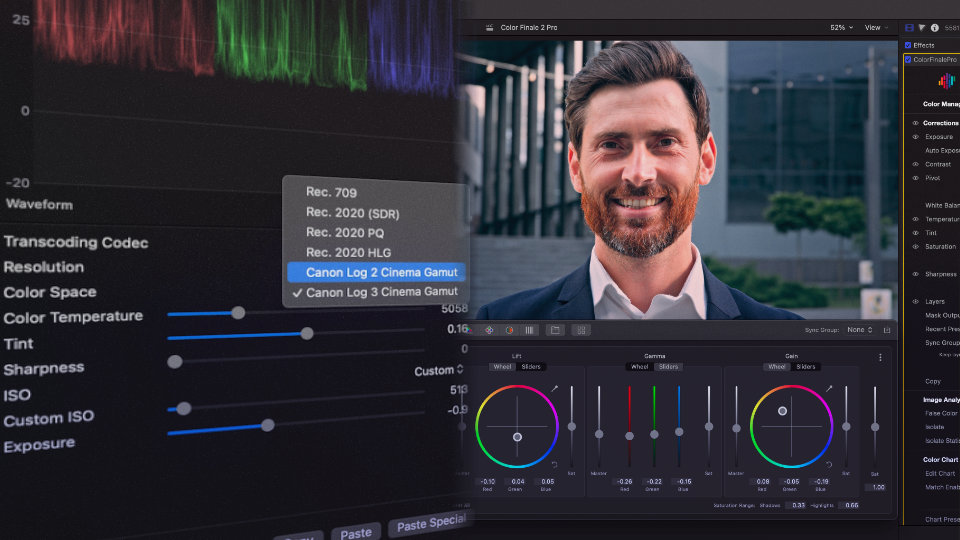Switch Gain to Wheel mode
This screenshot has width=960, height=540.
coord(777,367)
